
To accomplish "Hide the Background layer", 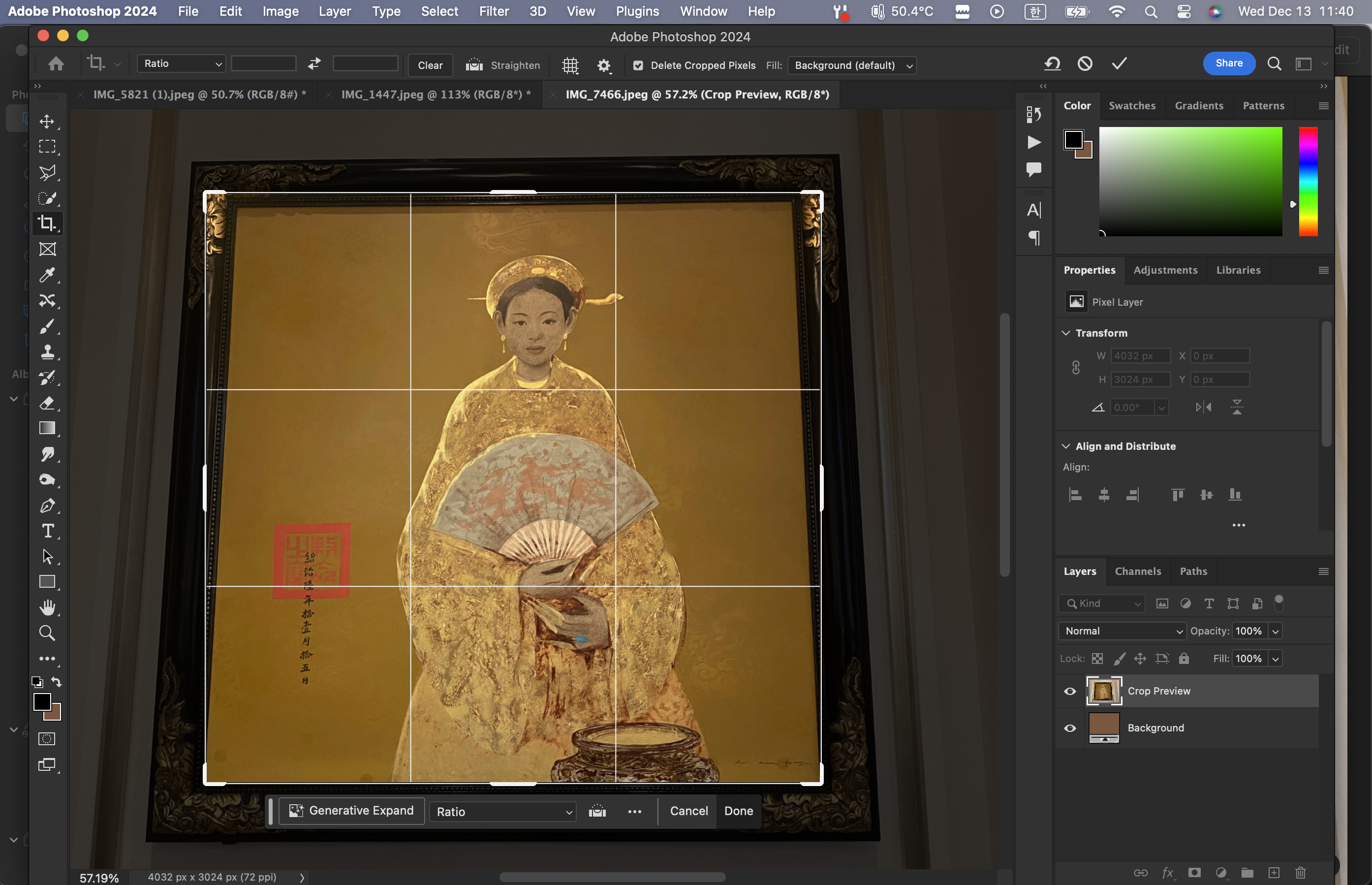I will coord(1070,727).
